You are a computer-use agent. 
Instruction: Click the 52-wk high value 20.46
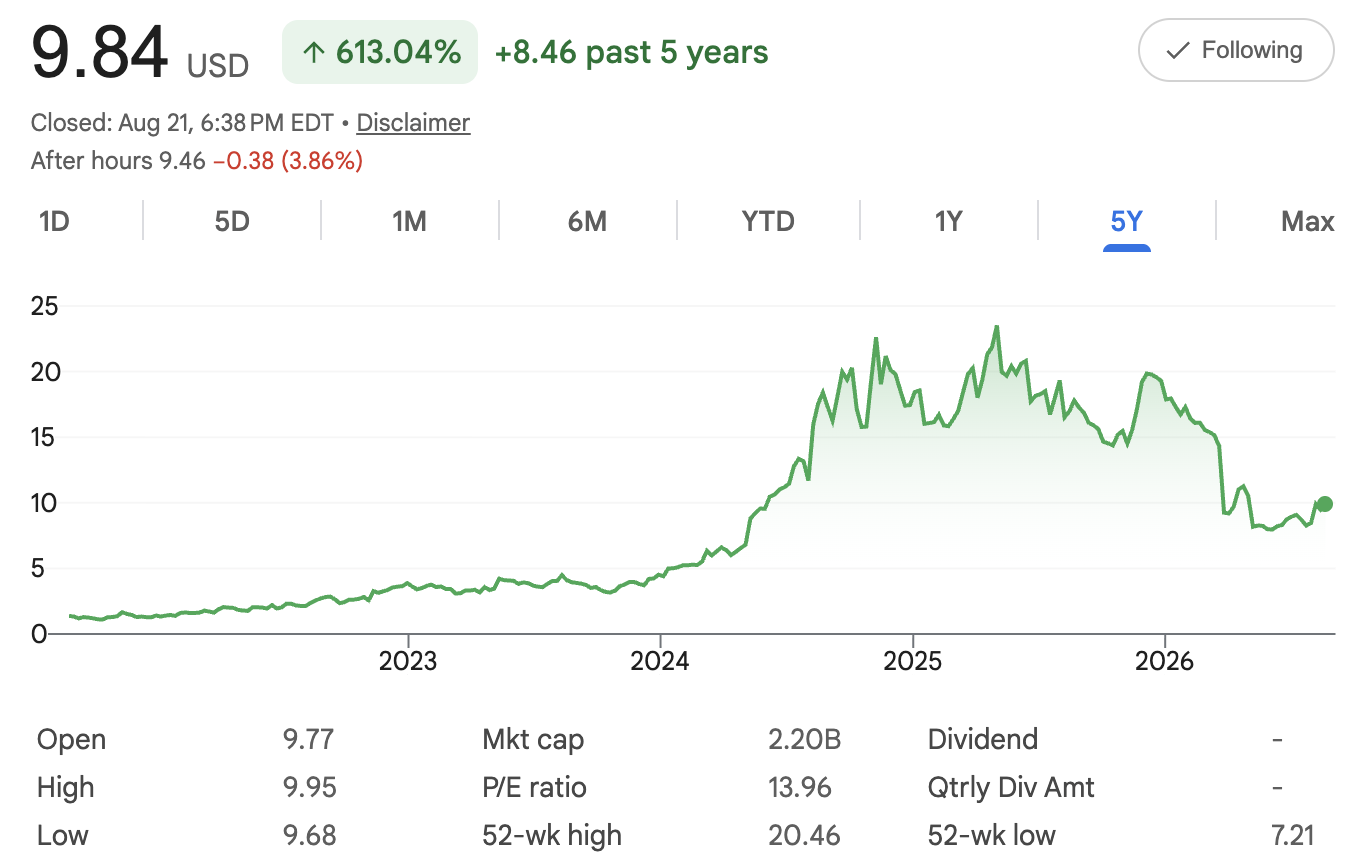point(804,836)
